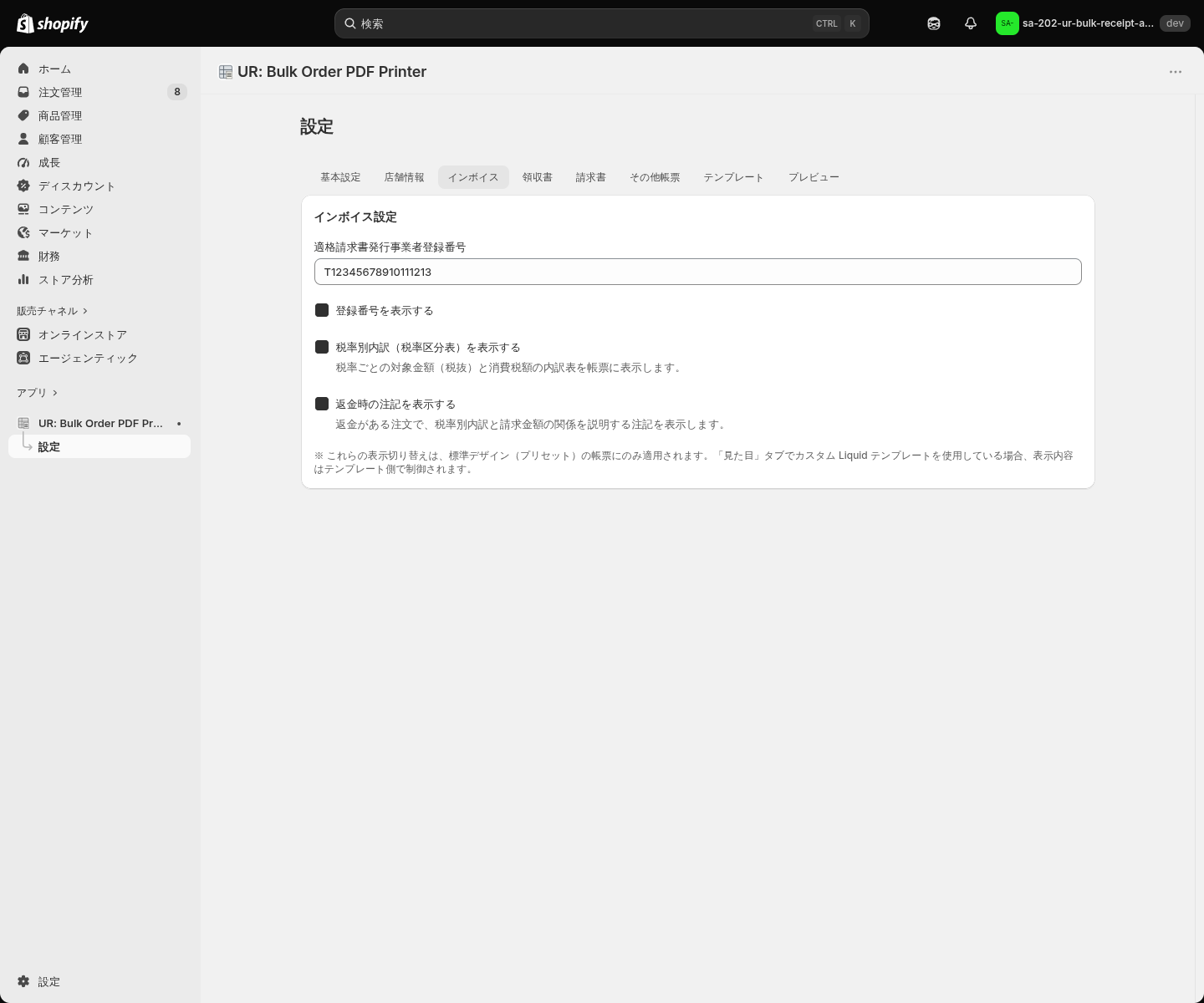Click the 8 badge next to 注文管理

pyautogui.click(x=177, y=92)
